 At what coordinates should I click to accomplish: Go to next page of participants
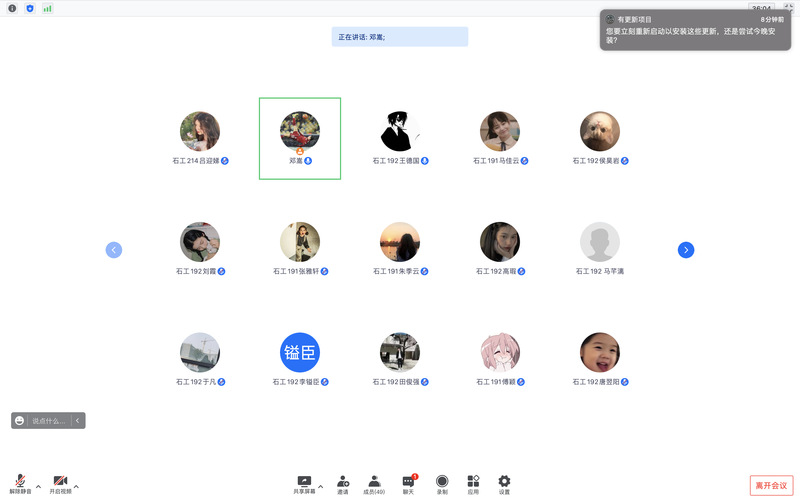tap(686, 250)
